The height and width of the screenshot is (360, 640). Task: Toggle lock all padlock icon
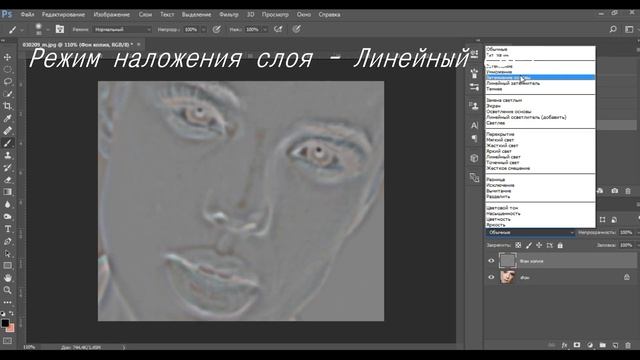560,245
